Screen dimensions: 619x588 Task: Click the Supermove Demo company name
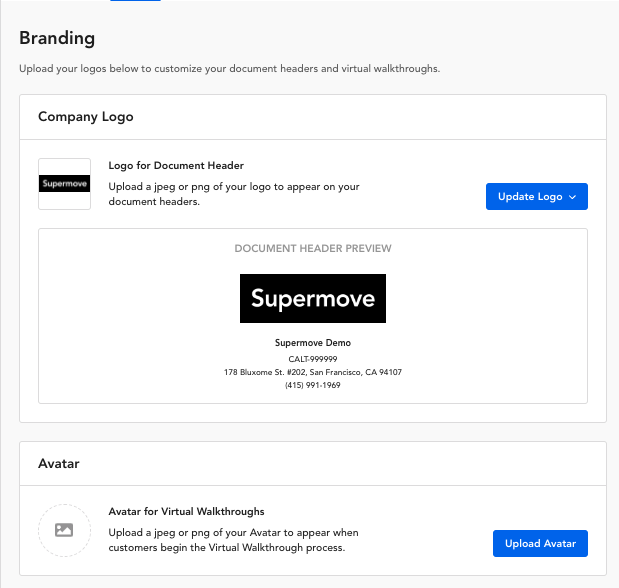pyautogui.click(x=313, y=343)
